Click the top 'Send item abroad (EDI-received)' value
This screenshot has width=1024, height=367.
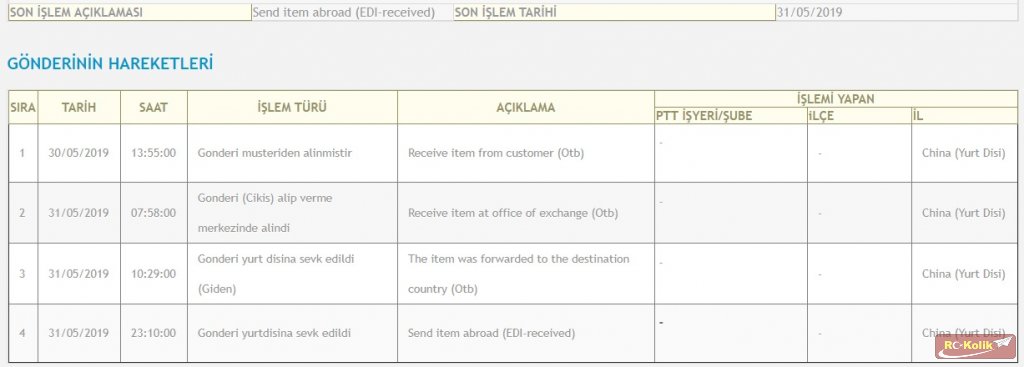point(344,12)
